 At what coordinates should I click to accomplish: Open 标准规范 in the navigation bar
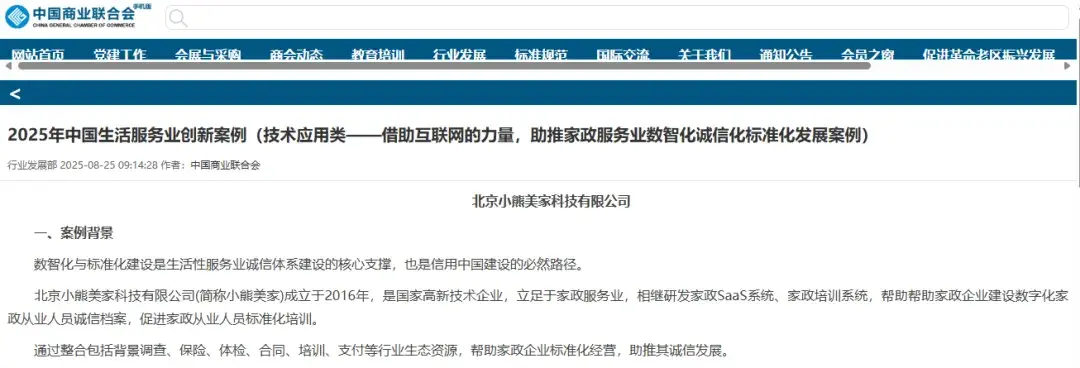click(541, 55)
